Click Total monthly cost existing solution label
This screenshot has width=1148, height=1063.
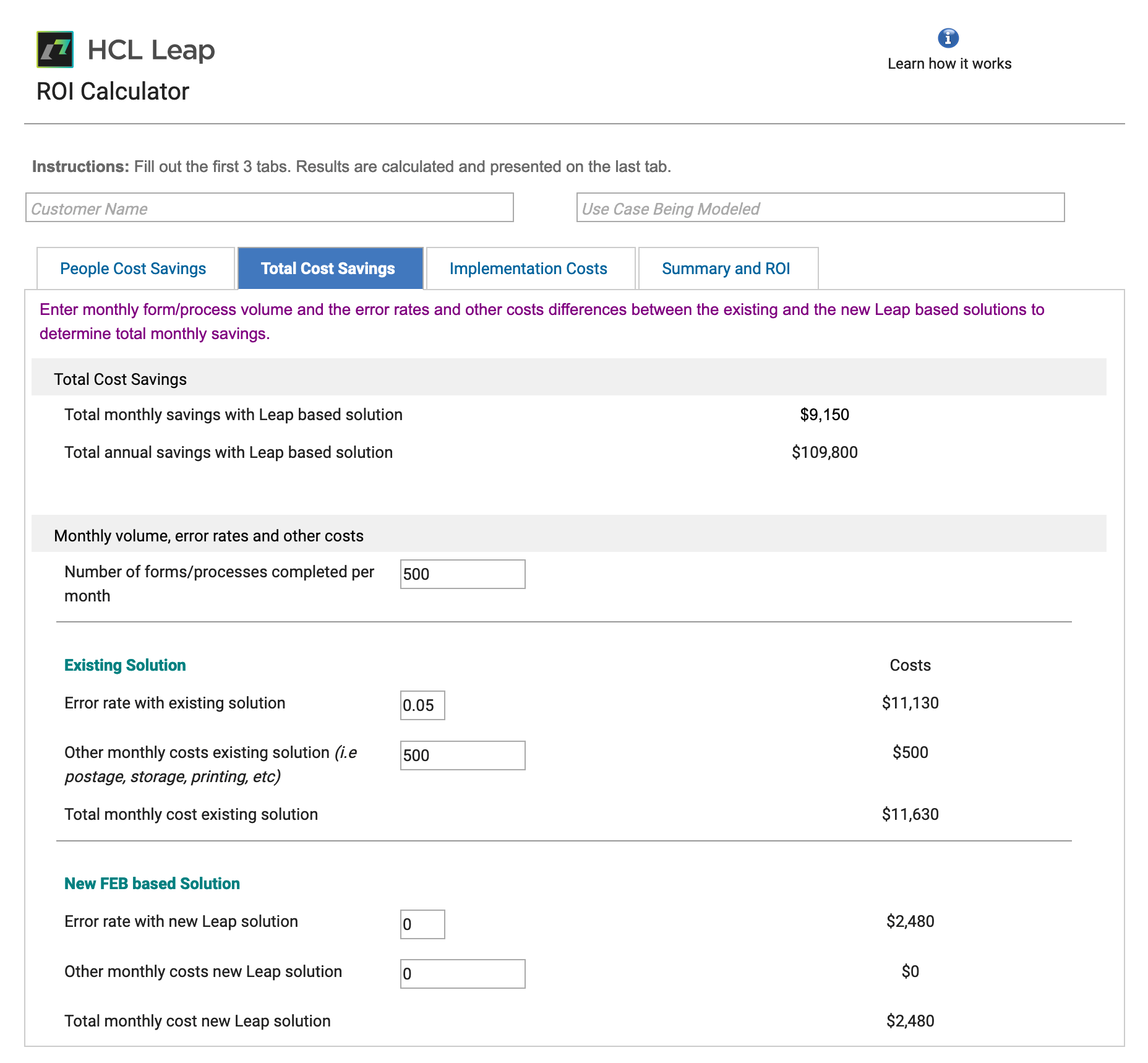pyautogui.click(x=191, y=814)
